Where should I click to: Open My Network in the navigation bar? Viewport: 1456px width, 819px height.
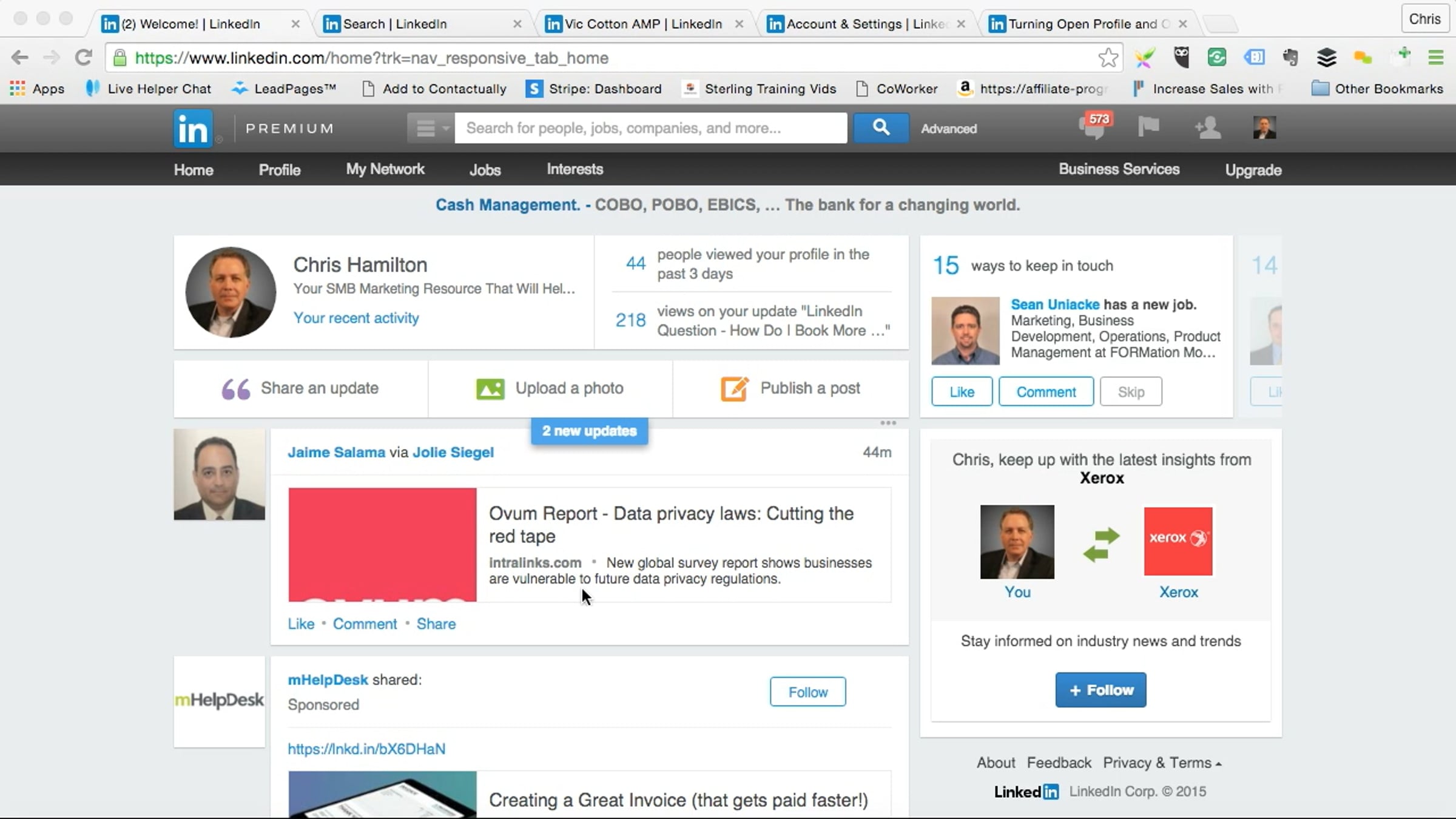pos(385,169)
